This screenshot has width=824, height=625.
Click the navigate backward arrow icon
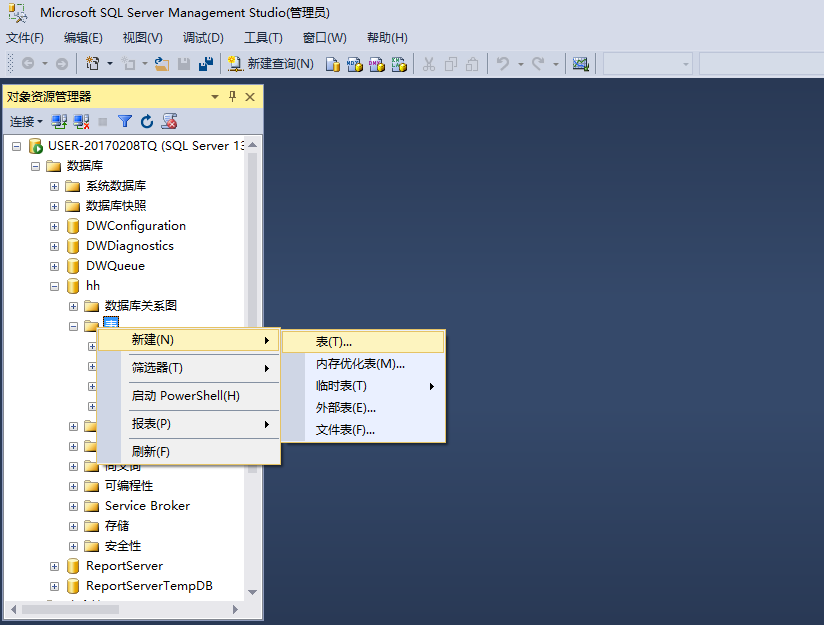tap(28, 64)
